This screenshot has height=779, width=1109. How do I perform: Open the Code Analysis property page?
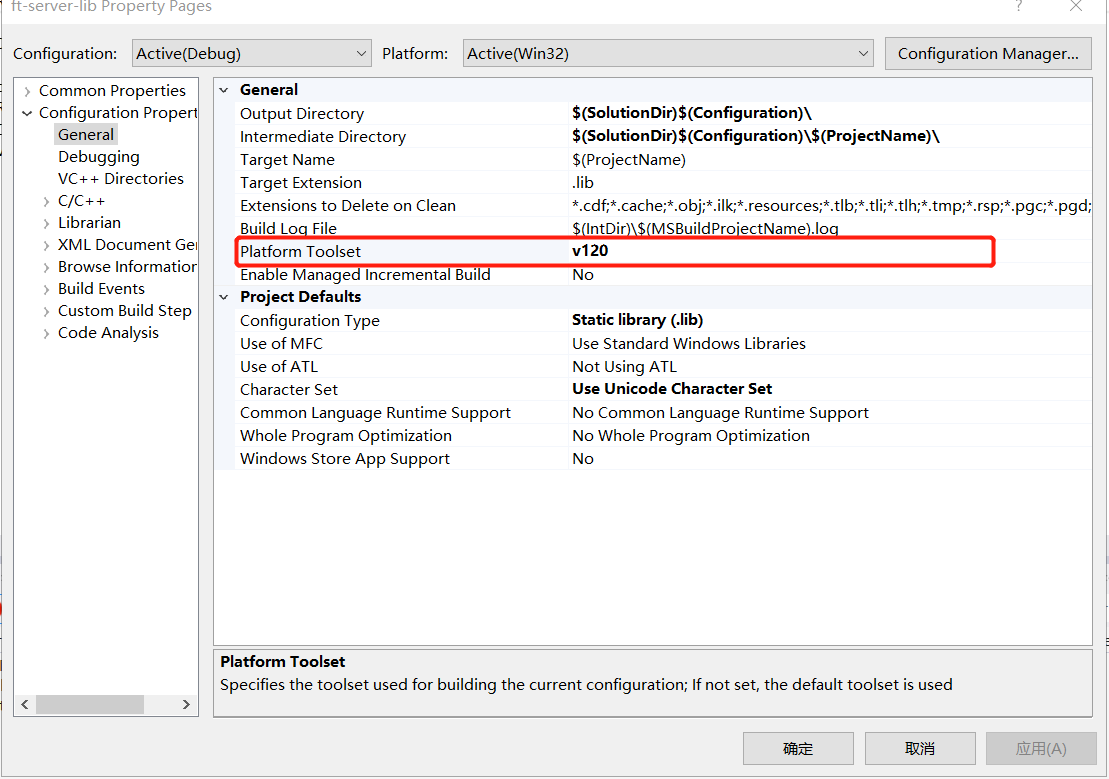(x=108, y=332)
